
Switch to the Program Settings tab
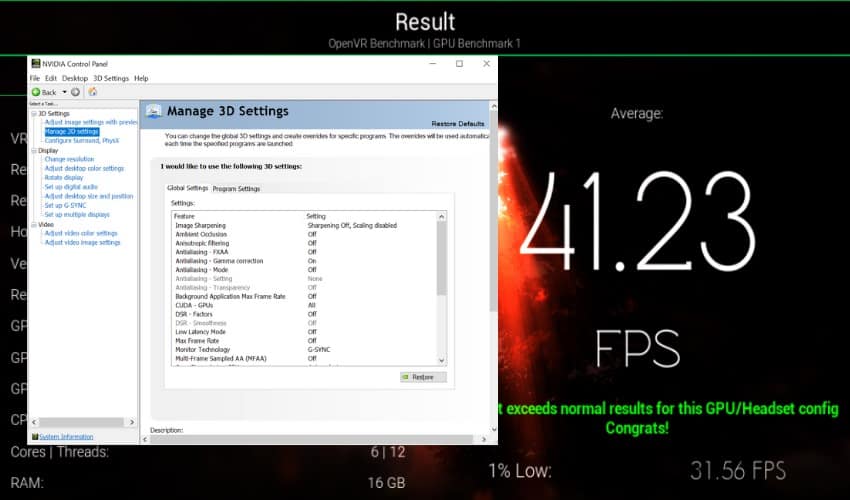click(x=236, y=189)
